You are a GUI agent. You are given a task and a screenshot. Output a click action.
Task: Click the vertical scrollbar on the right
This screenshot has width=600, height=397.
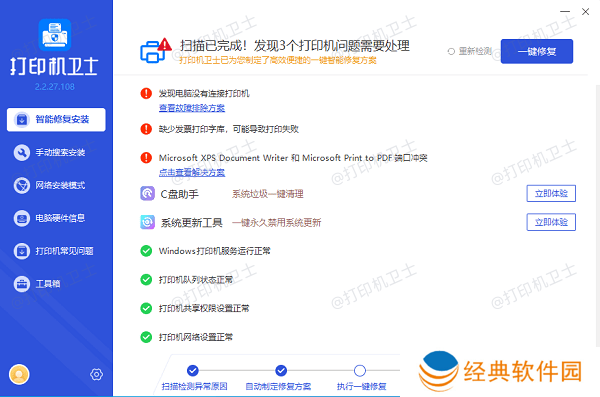598,216
